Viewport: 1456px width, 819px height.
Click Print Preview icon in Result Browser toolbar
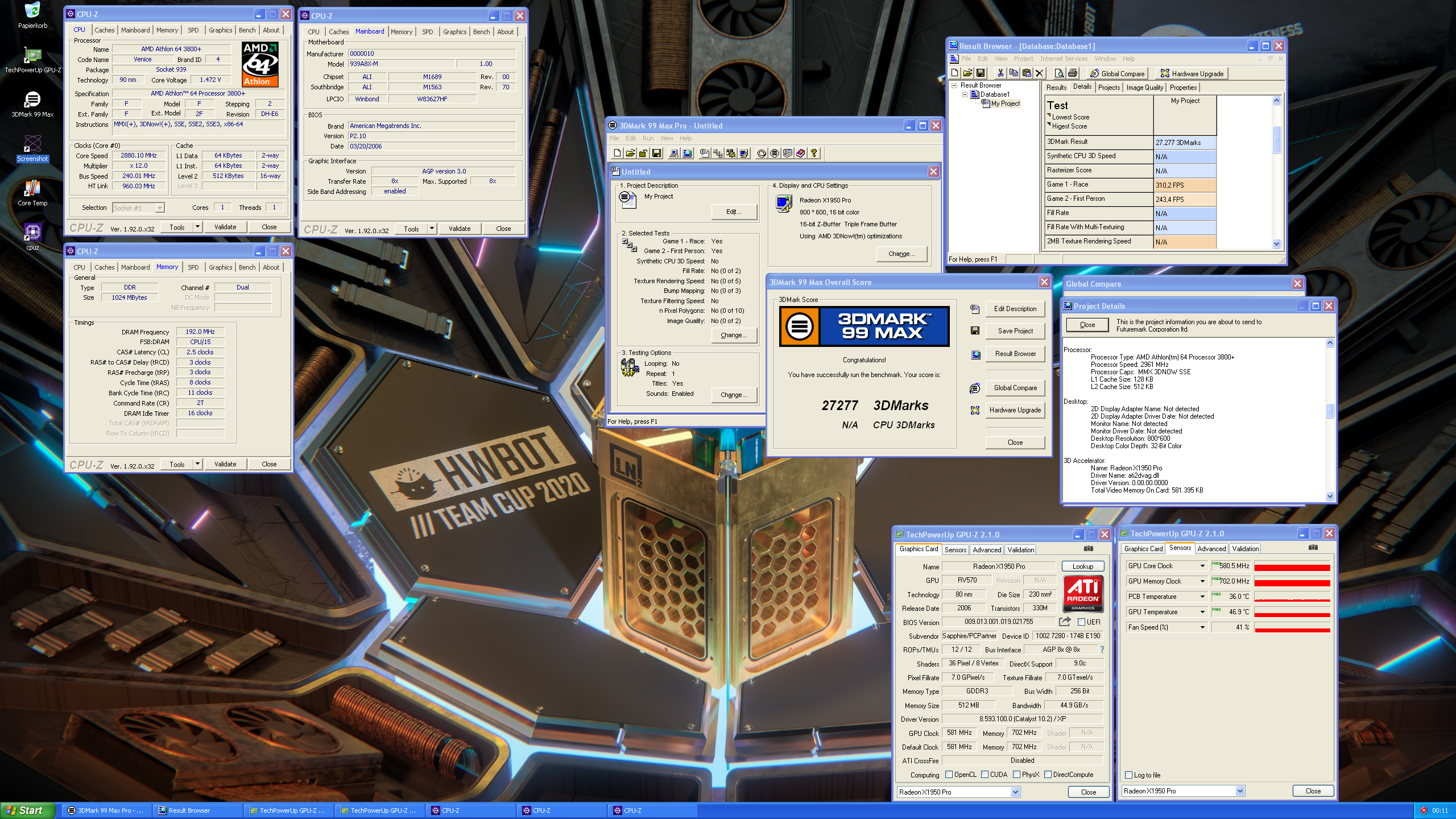(x=1059, y=73)
